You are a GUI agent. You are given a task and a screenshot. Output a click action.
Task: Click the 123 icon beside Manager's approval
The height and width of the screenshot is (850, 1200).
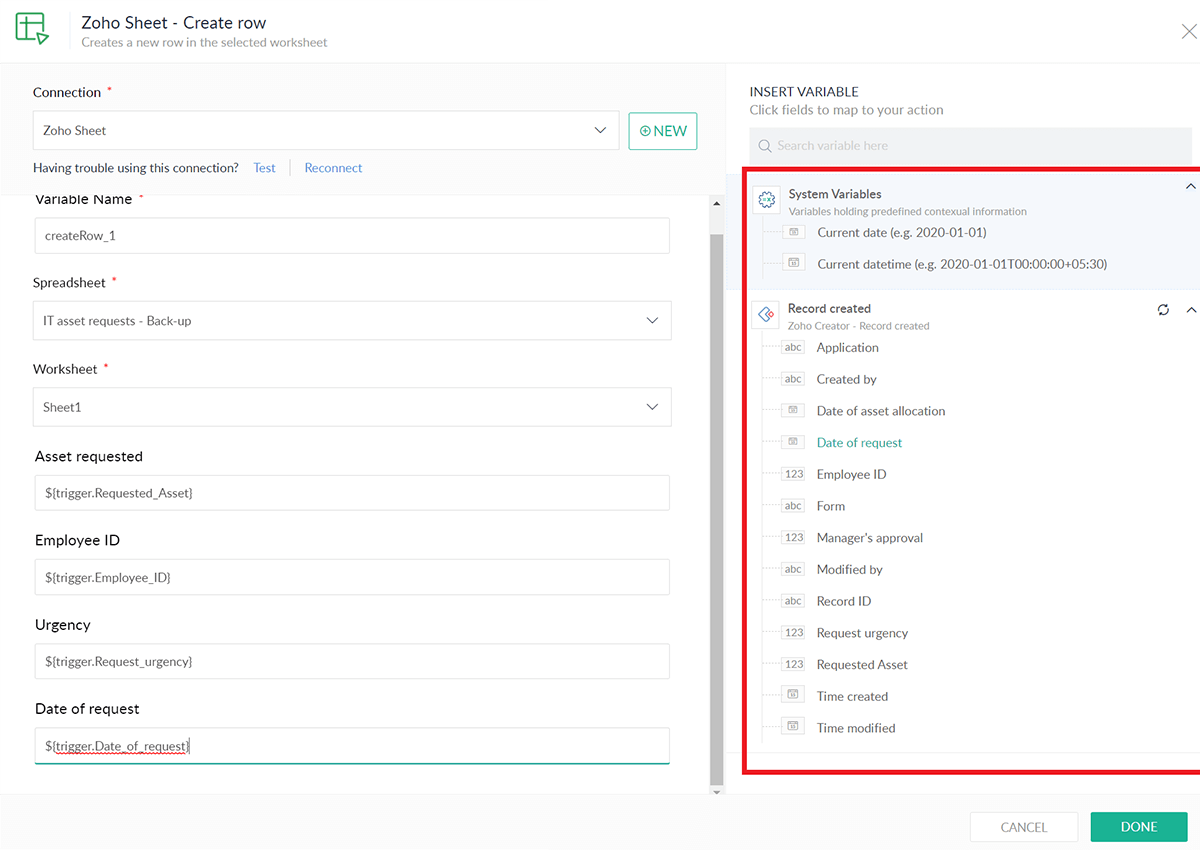793,538
